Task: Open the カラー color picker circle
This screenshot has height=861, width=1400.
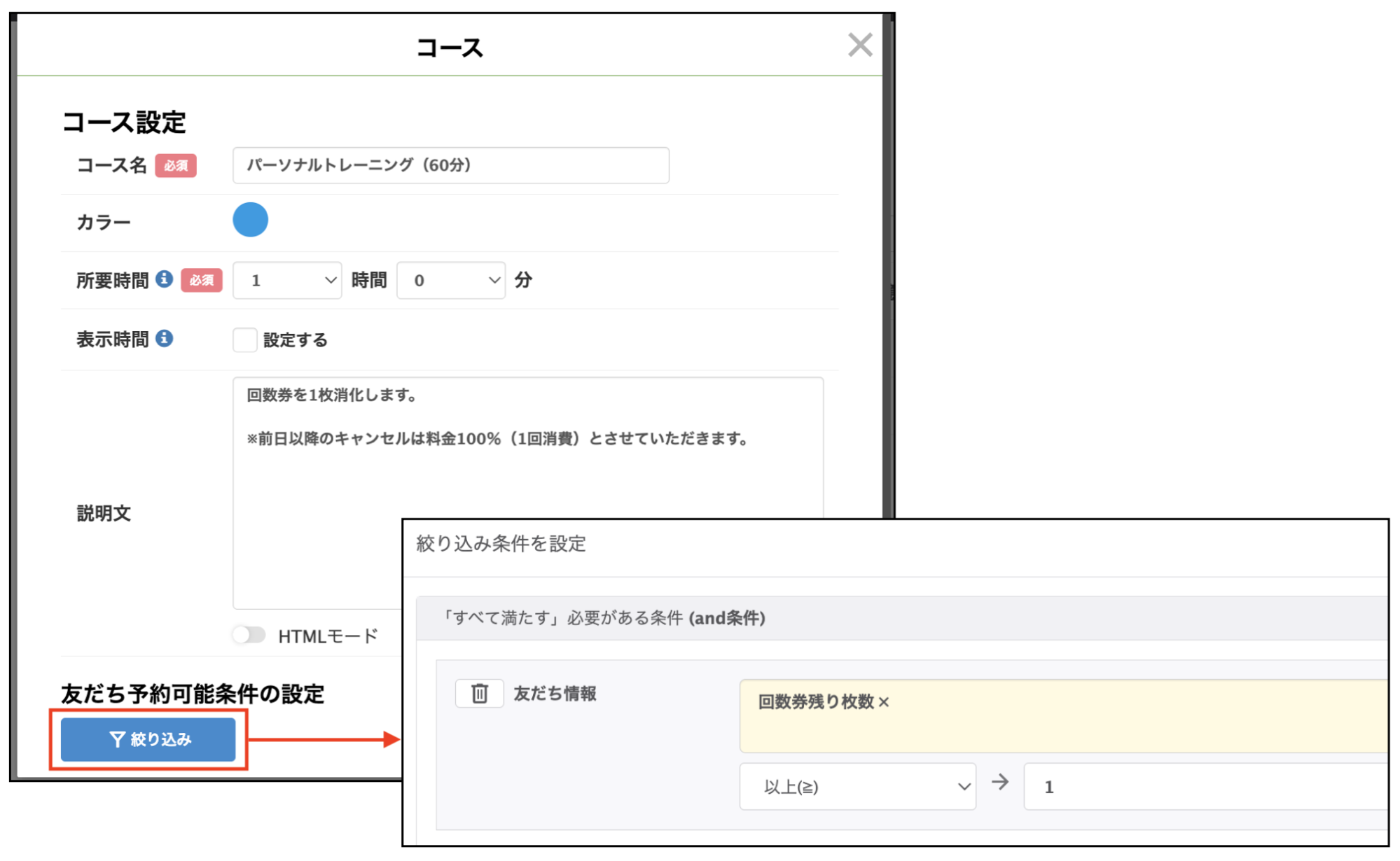Action: 250,219
